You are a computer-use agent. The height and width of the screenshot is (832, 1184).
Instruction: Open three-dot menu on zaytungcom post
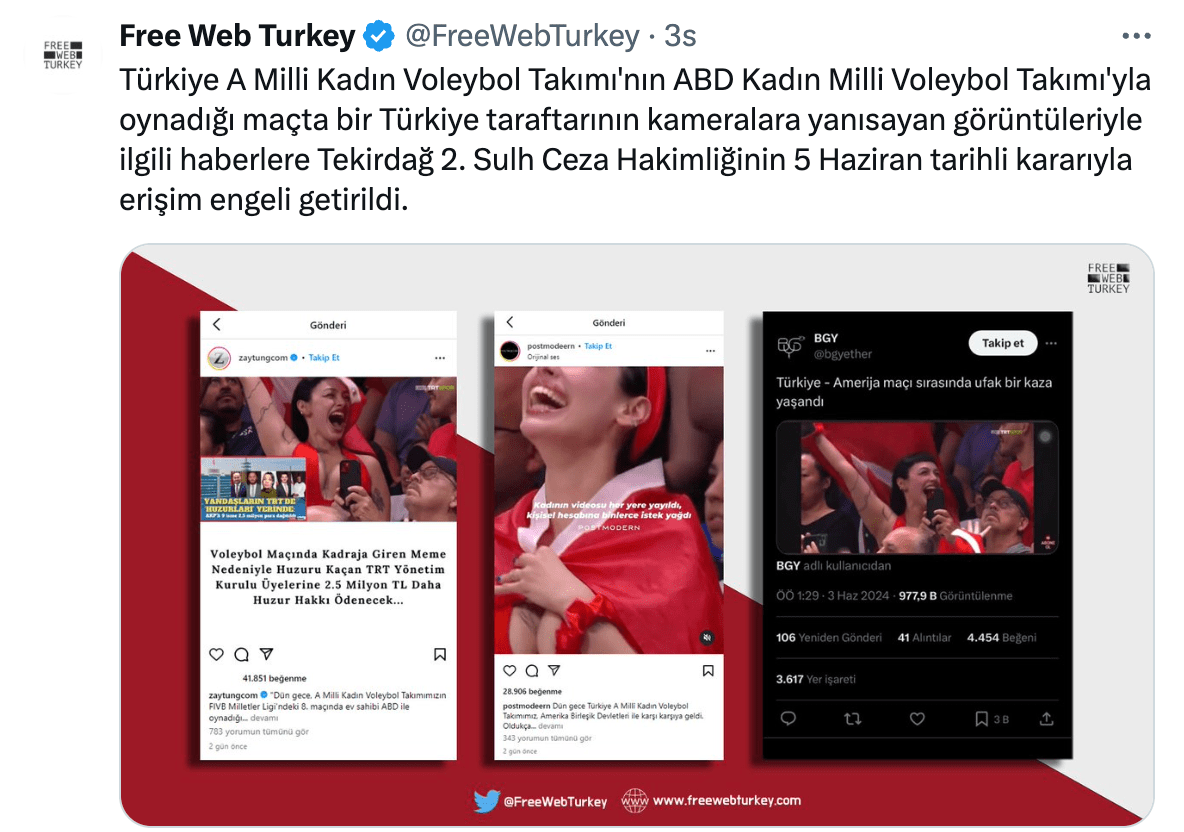(x=440, y=358)
